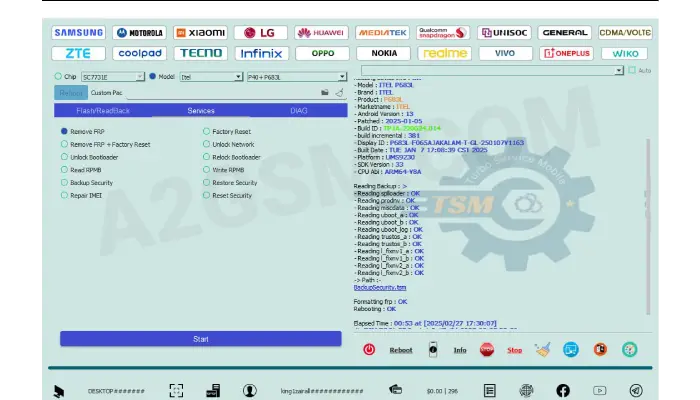
Task: Open the Xiaomi brand section
Action: coord(200,33)
